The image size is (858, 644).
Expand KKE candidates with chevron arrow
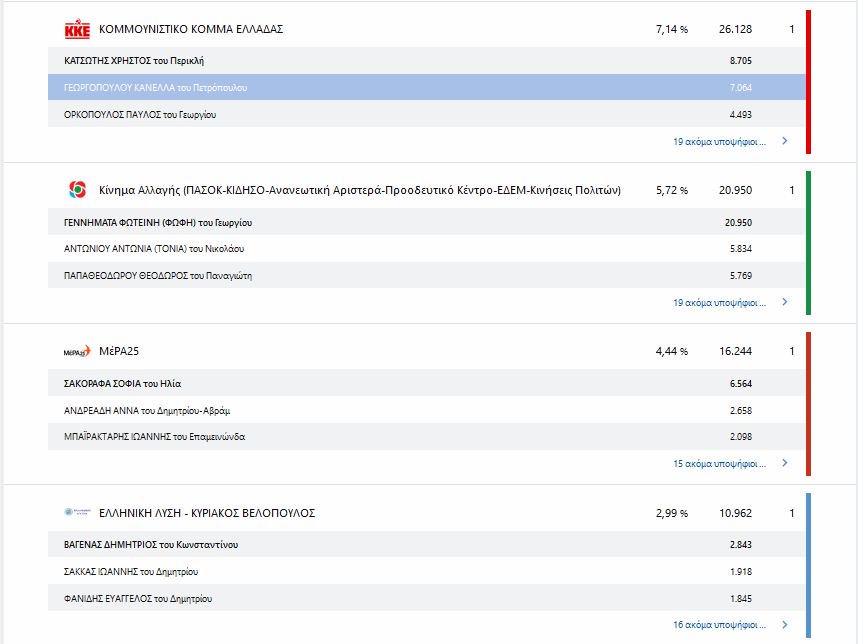785,141
